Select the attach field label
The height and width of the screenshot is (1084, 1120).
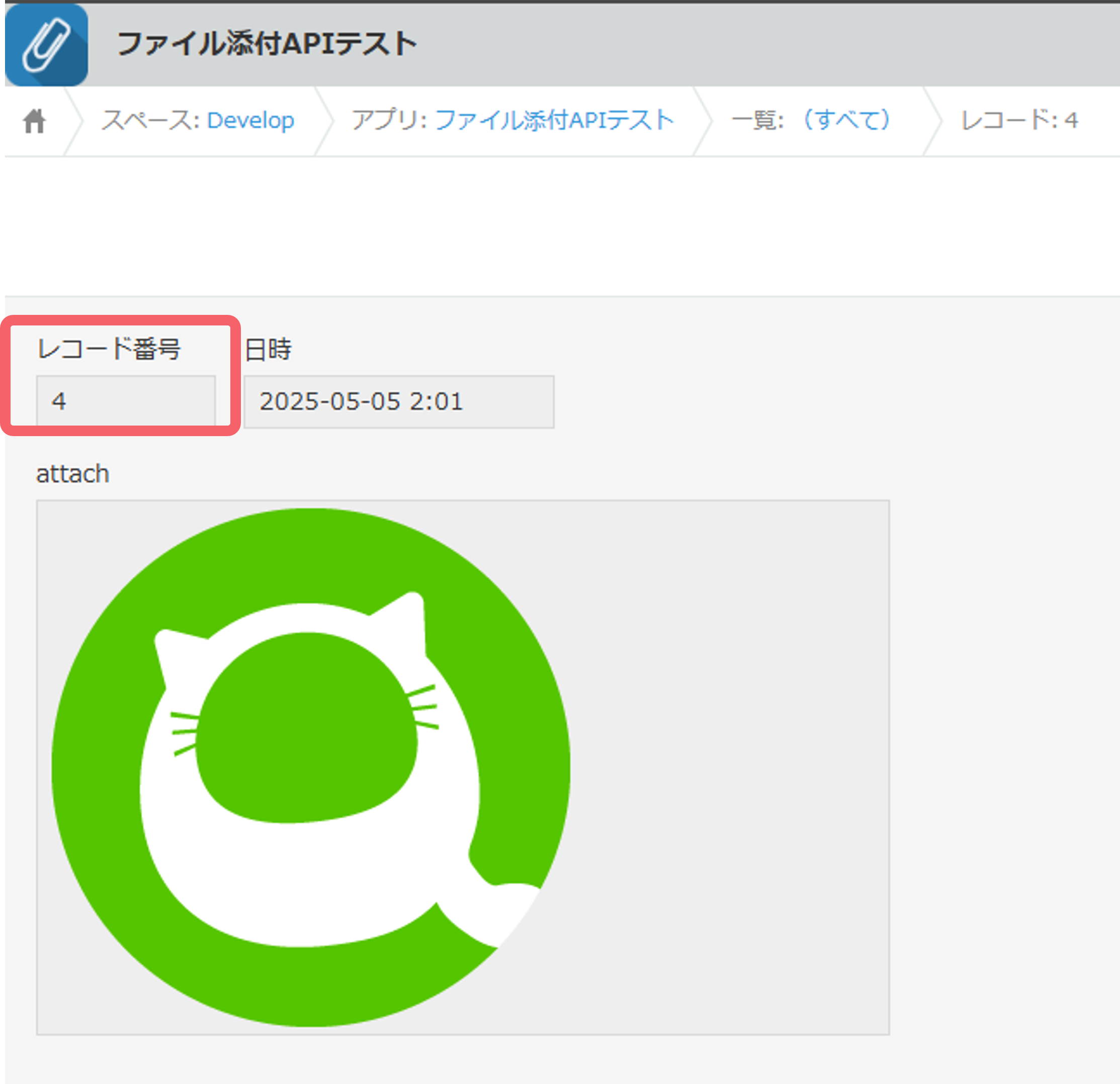point(72,473)
